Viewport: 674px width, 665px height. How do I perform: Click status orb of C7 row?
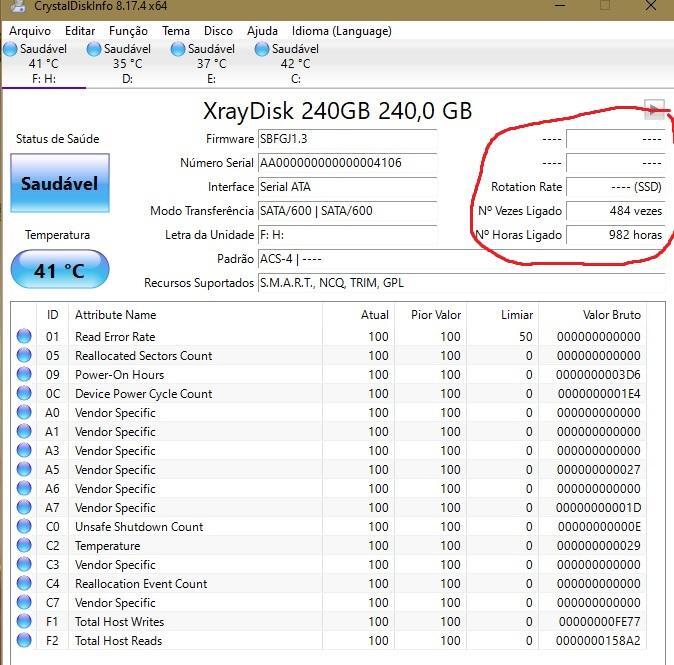coord(24,602)
